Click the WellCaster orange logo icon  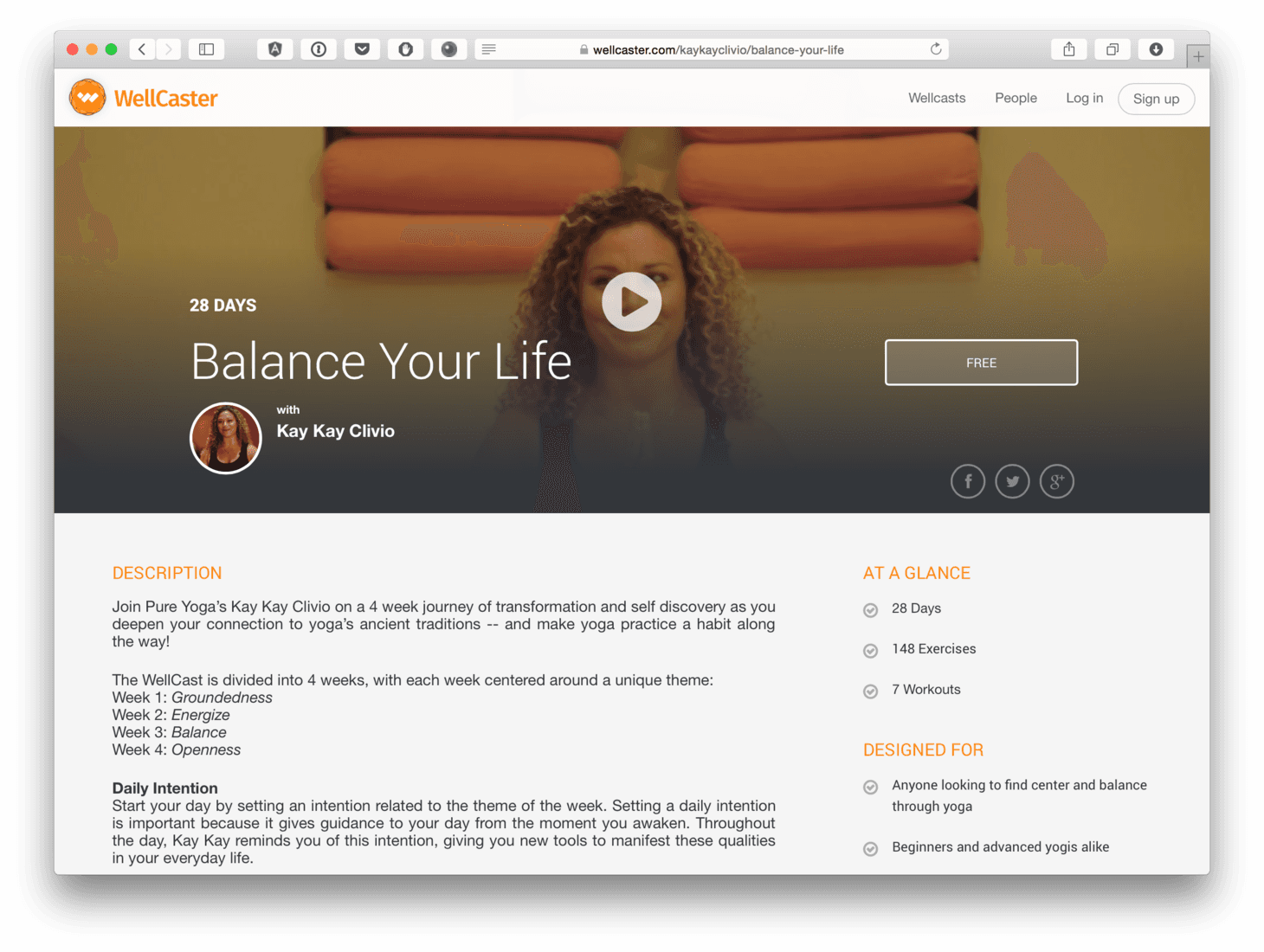(87, 98)
